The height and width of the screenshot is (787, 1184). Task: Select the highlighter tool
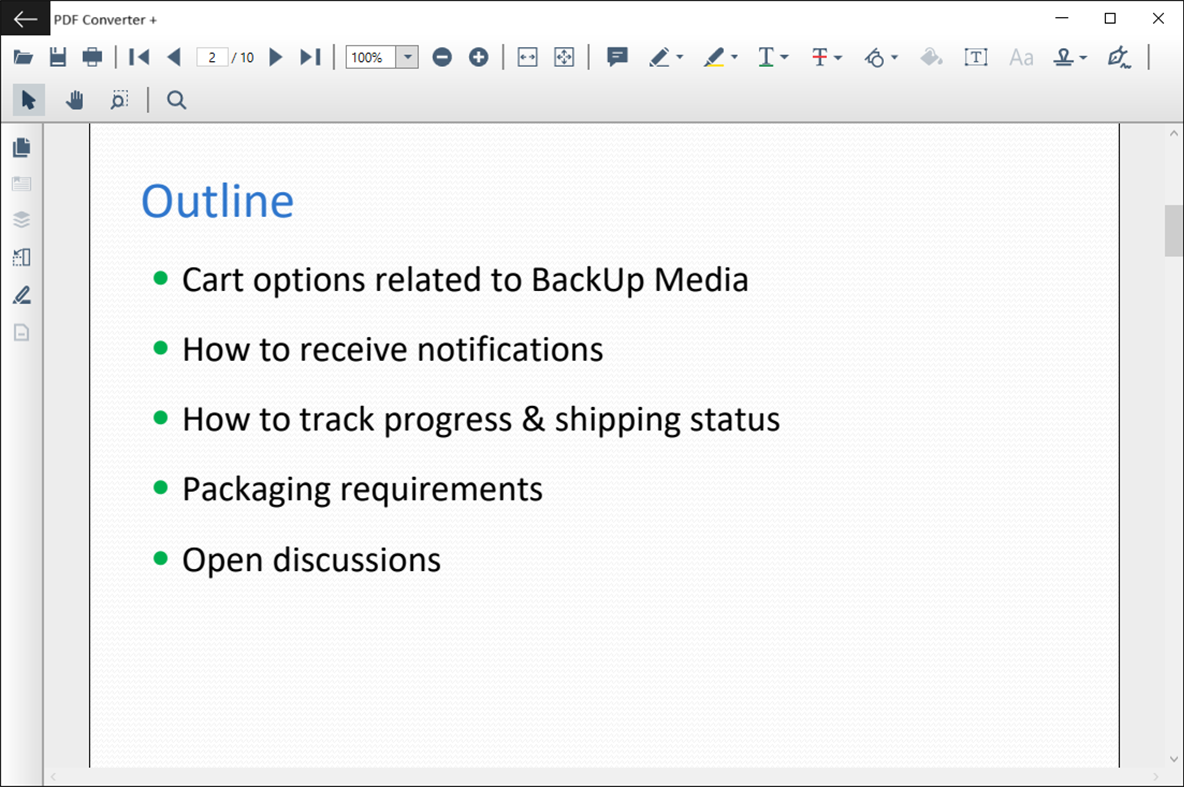(x=714, y=57)
